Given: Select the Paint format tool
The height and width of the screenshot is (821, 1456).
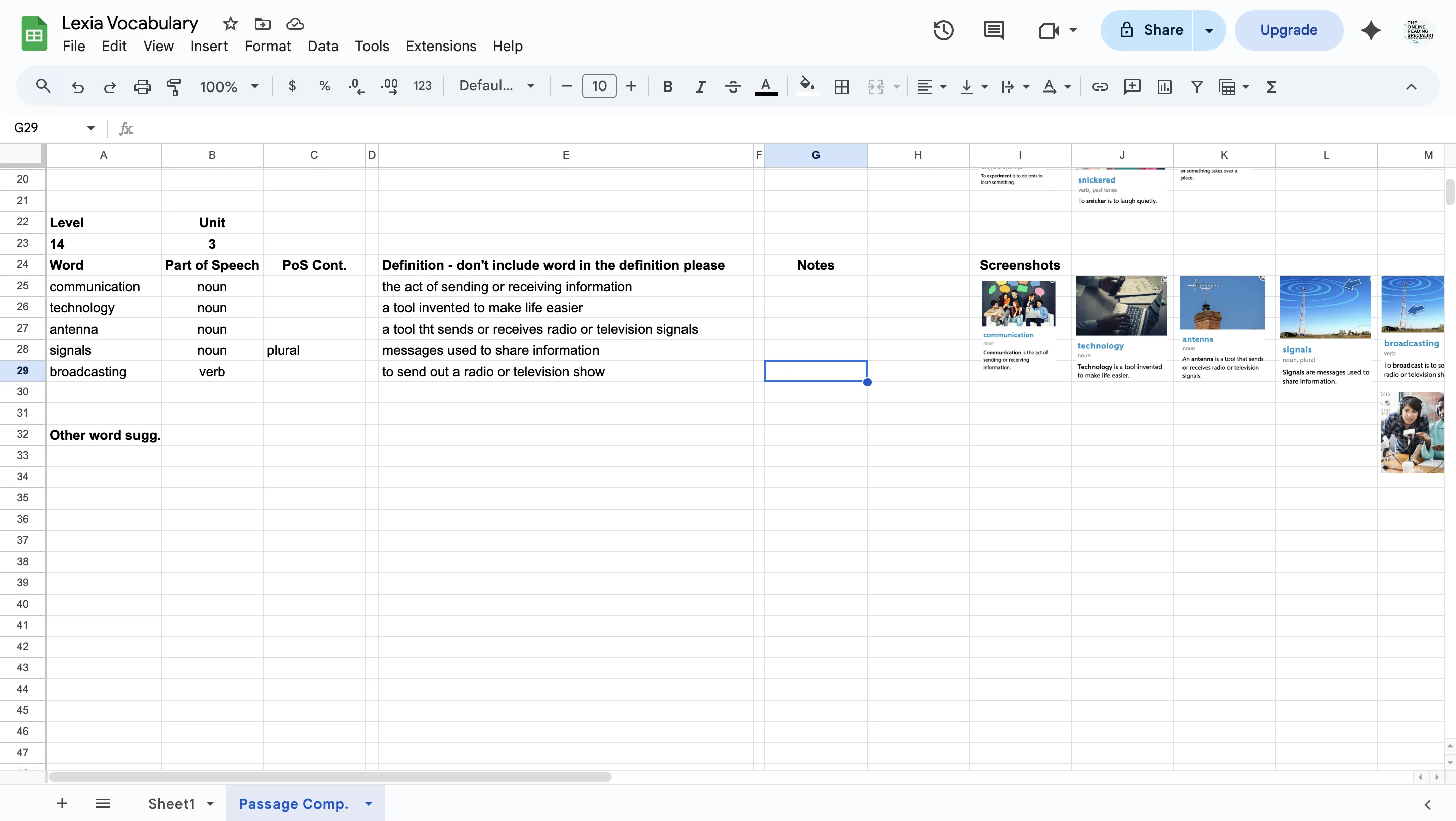Looking at the screenshot, I should click(173, 86).
